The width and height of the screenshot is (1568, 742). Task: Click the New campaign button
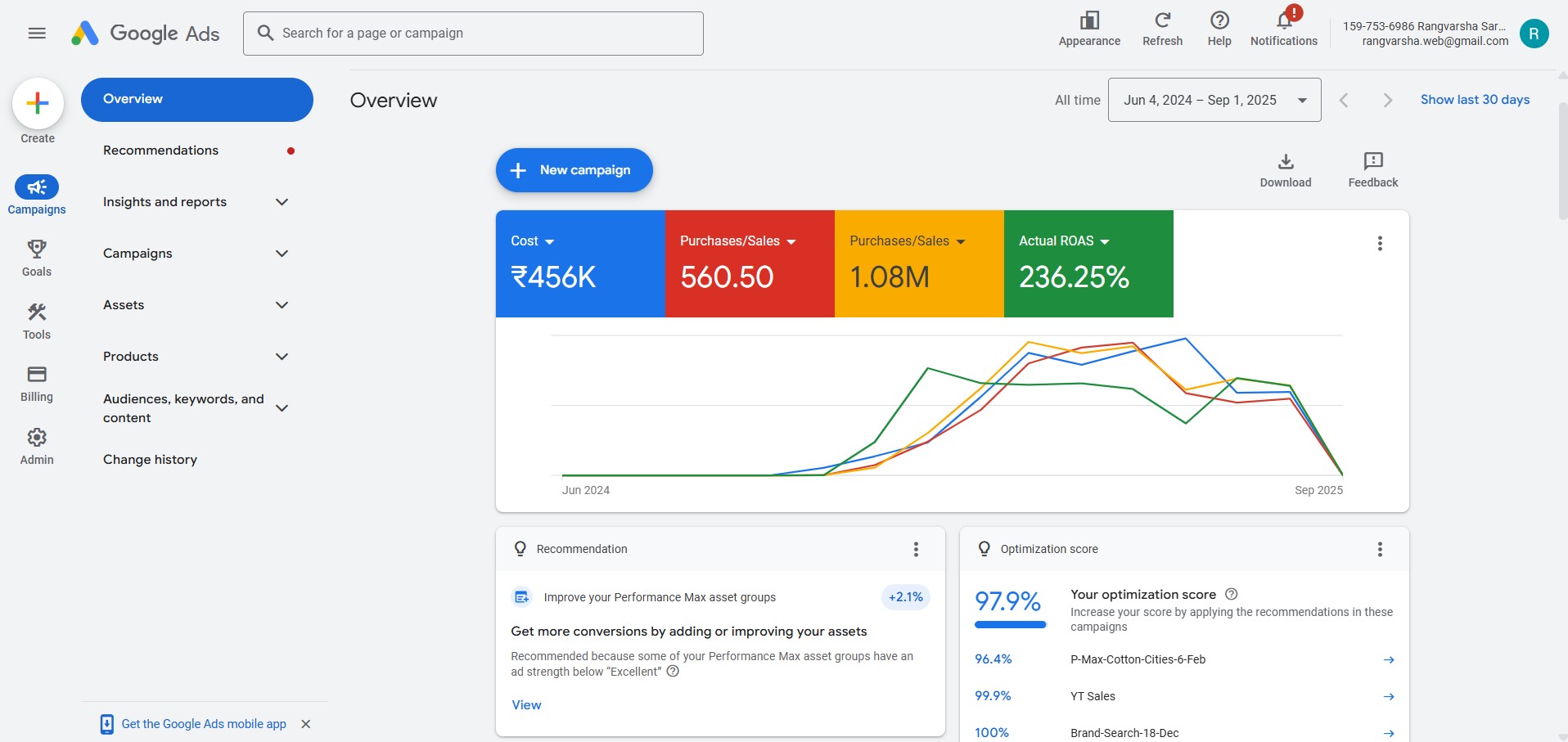574,170
